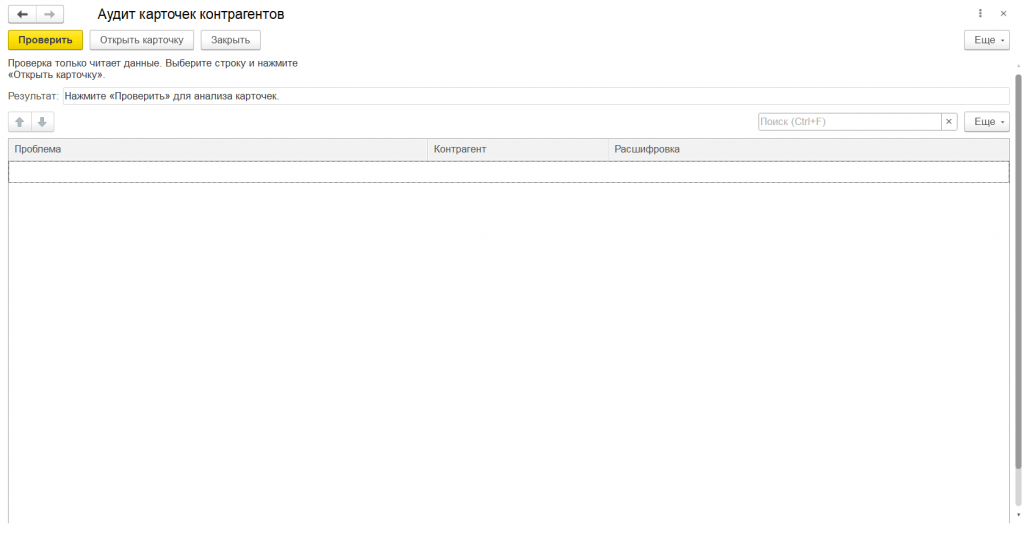Click the Закрыть button
Image resolution: width=1024 pixels, height=533 pixels.
tap(231, 40)
